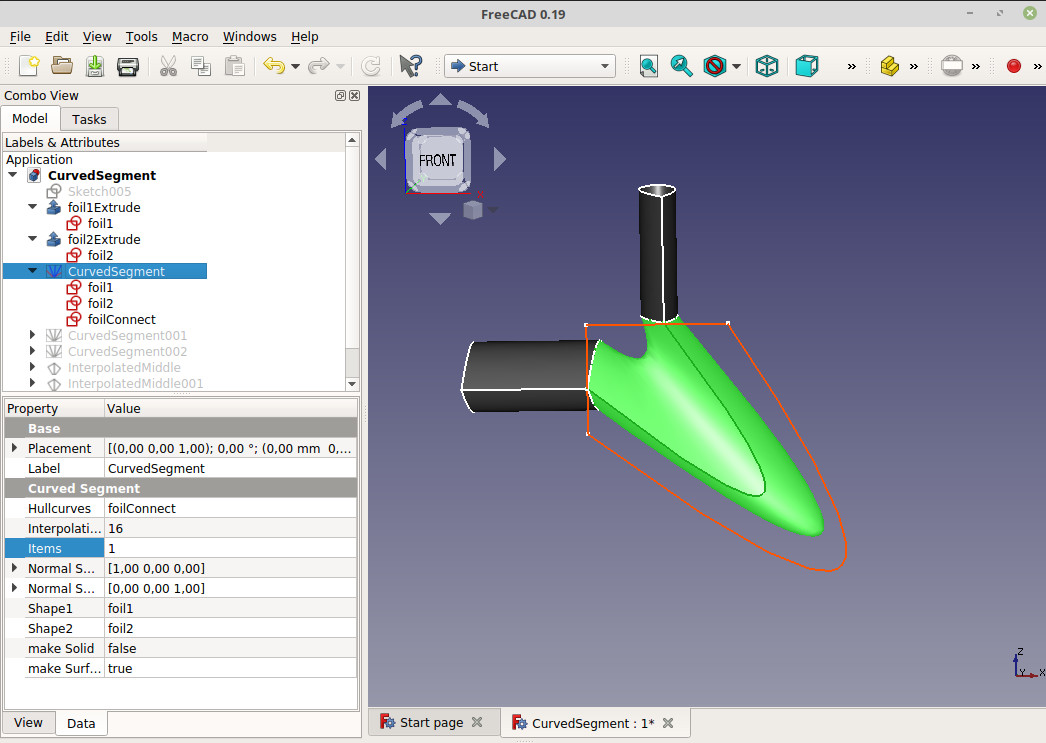
Task: Click the Redo arrow icon
Action: (319, 66)
